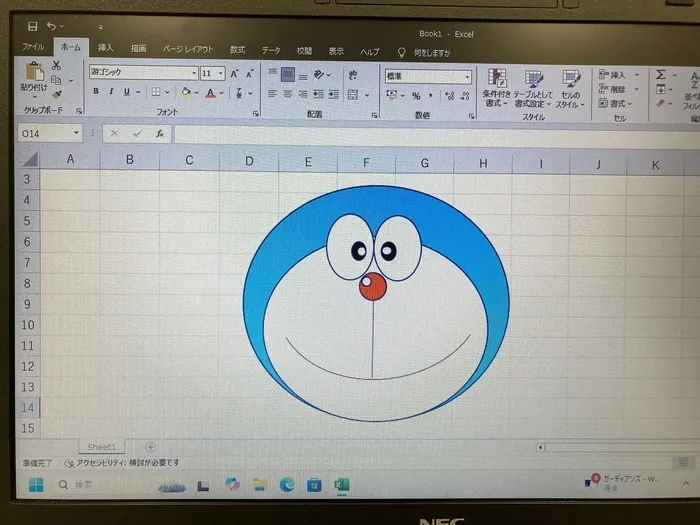Open the Help (ヘルプ) tab
Viewport: 700px width, 525px height.
coord(370,52)
